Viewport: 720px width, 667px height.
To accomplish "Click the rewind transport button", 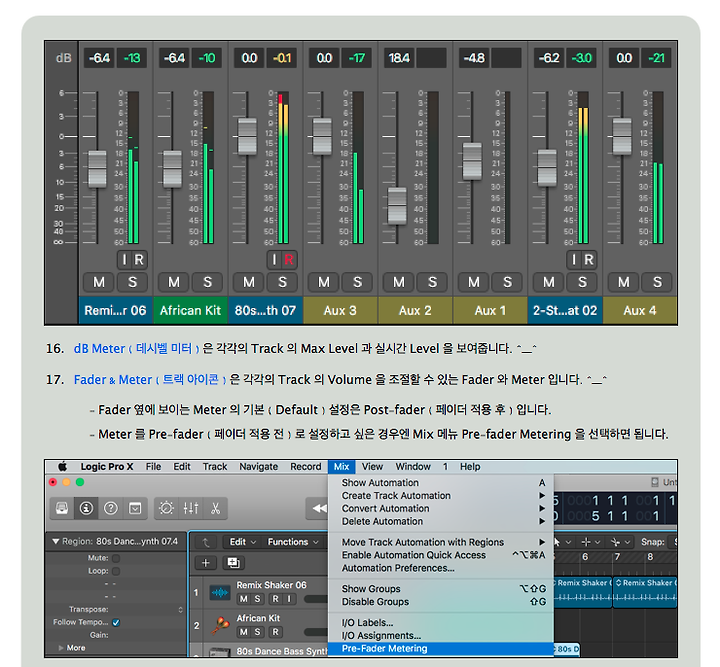I will tap(319, 508).
